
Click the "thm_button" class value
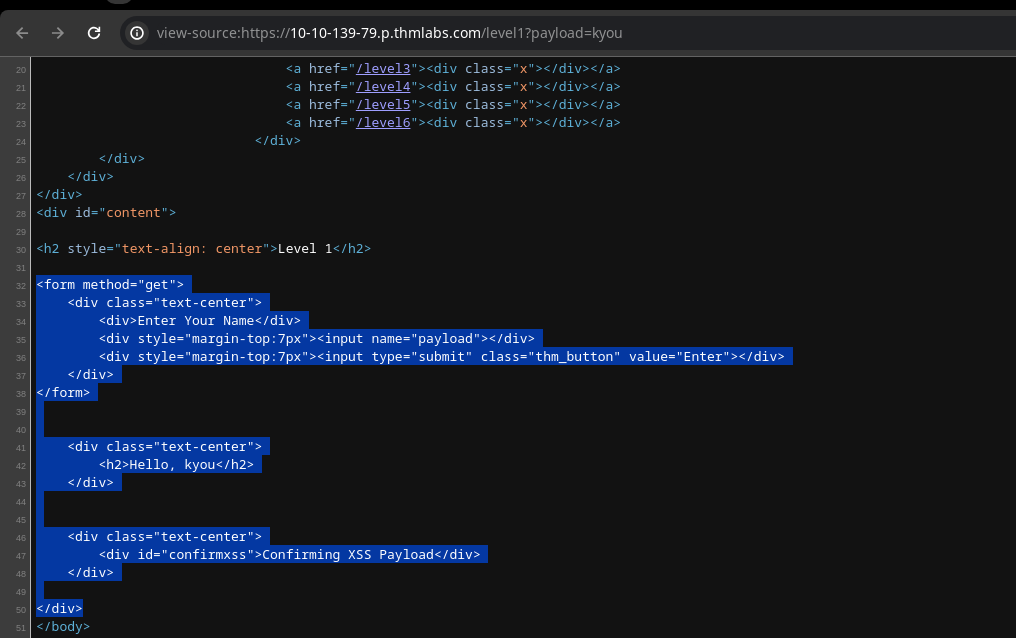(x=574, y=357)
